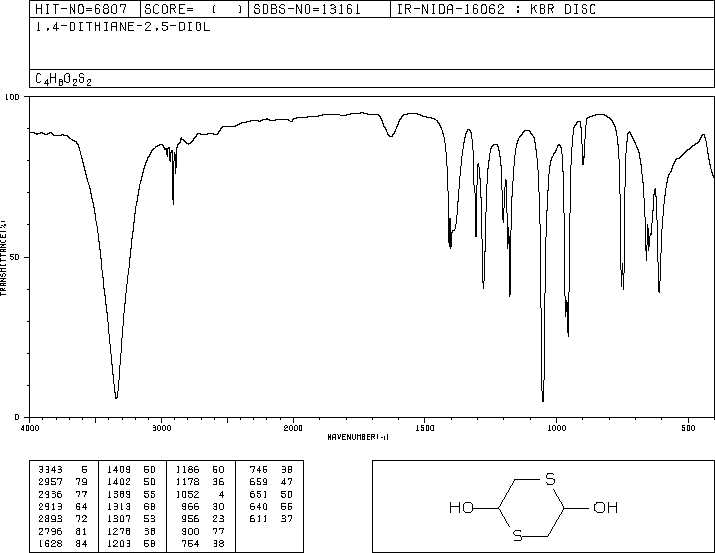Click the WAVENUMBER axis title
Viewport: 715px width, 553px height.
tap(358, 437)
